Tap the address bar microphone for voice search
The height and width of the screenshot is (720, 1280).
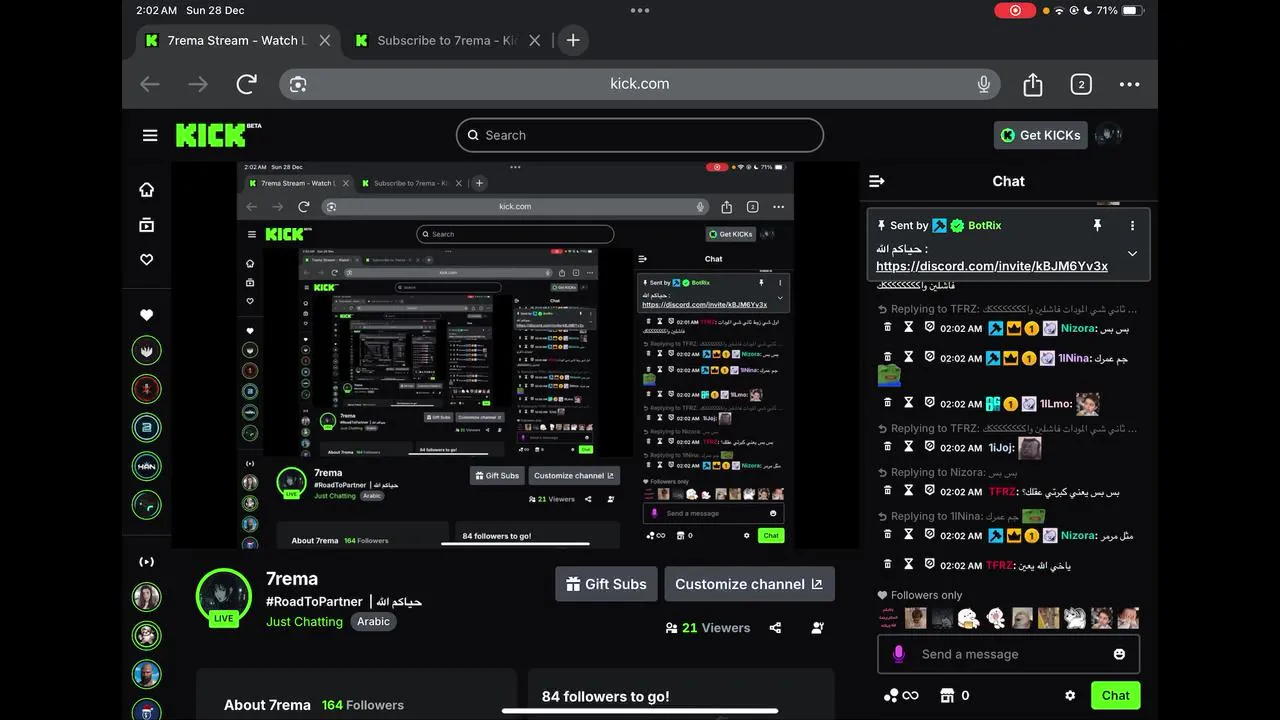tap(984, 84)
